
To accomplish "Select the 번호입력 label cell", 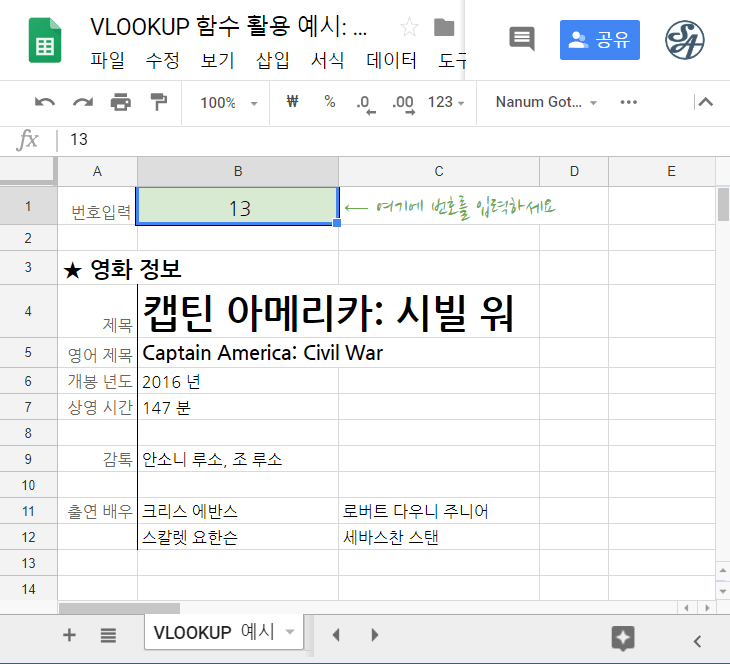I will [x=97, y=206].
